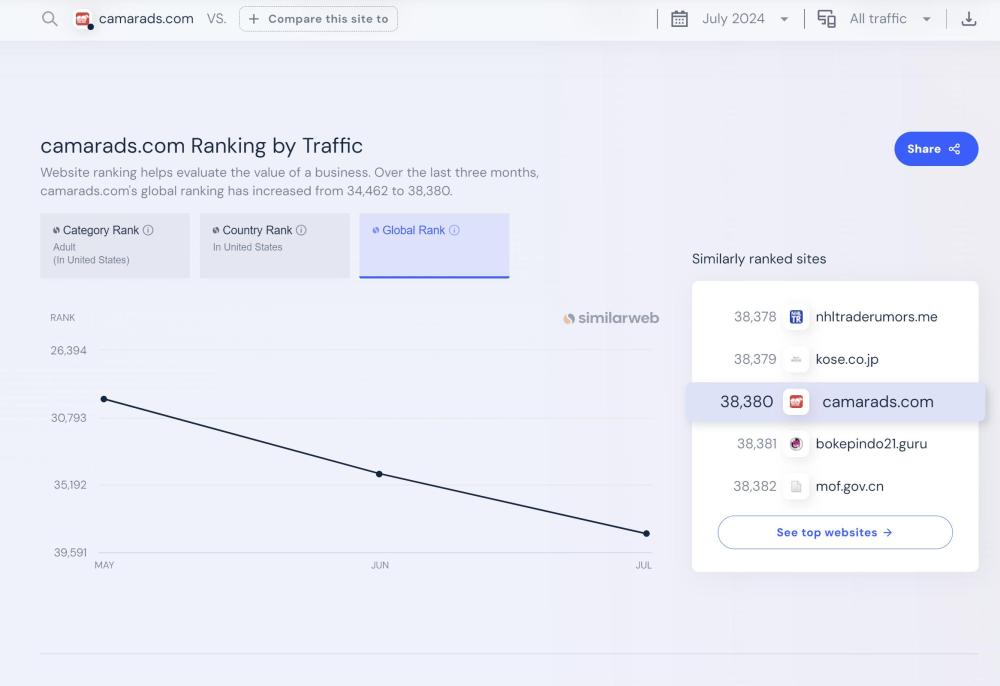
Task: Click the devices icon beside All traffic
Action: [x=827, y=19]
